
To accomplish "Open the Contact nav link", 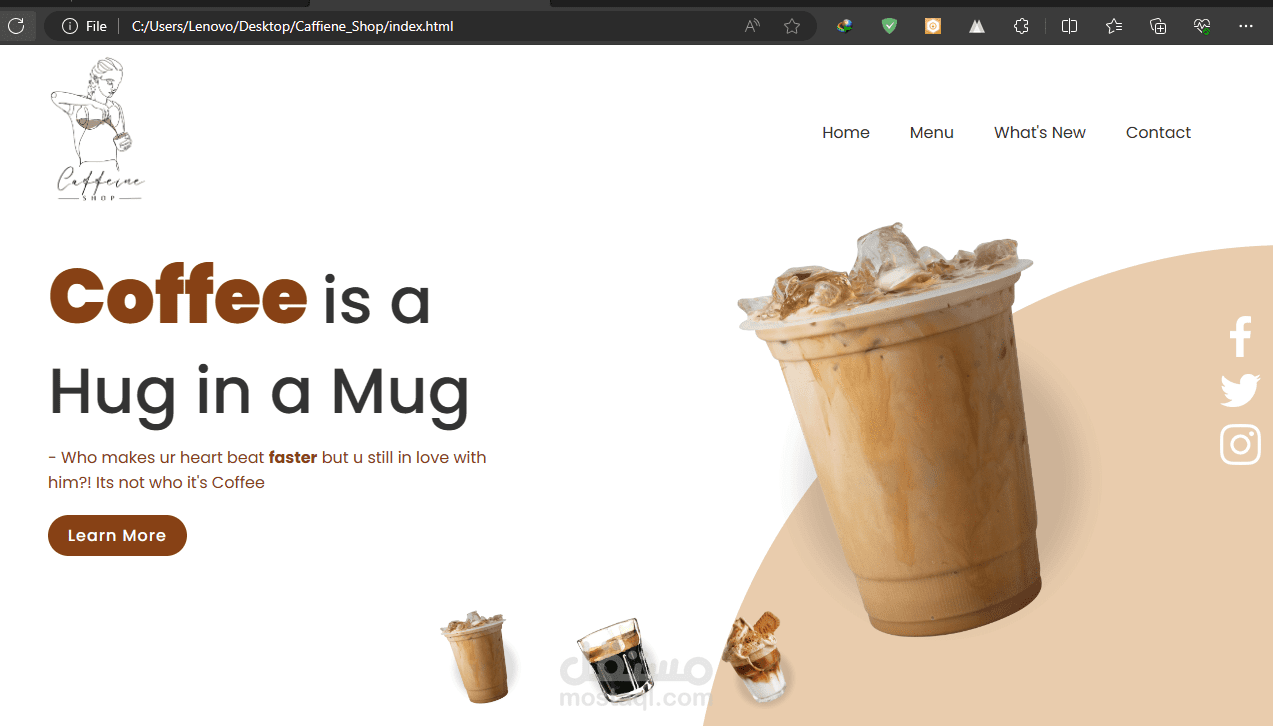I will 1158,132.
